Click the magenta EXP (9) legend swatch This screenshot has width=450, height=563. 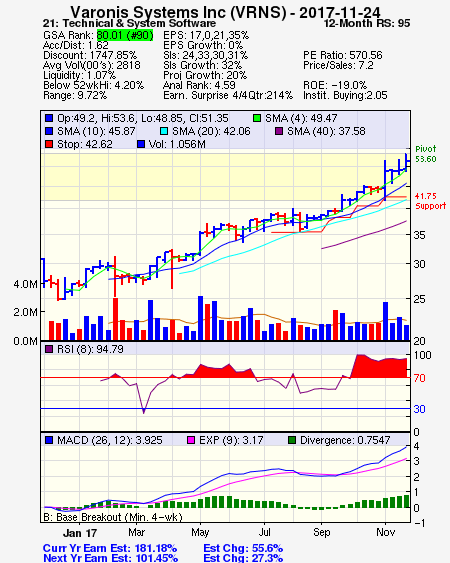(191, 440)
